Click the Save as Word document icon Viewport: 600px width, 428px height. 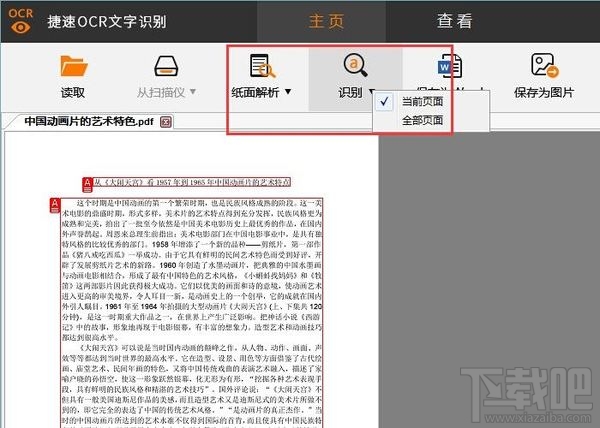(450, 67)
